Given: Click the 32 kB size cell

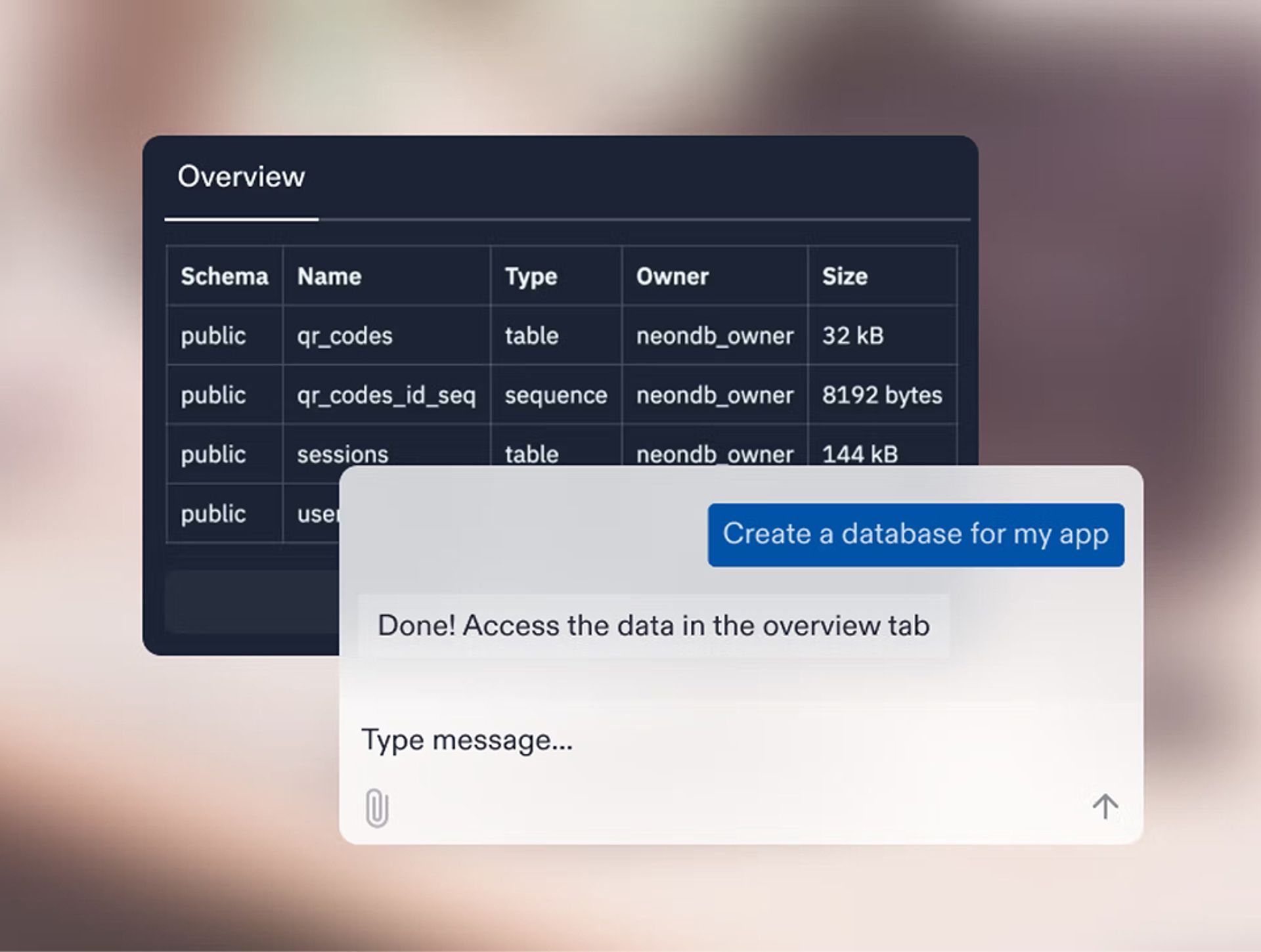Looking at the screenshot, I should pyautogui.click(x=852, y=336).
